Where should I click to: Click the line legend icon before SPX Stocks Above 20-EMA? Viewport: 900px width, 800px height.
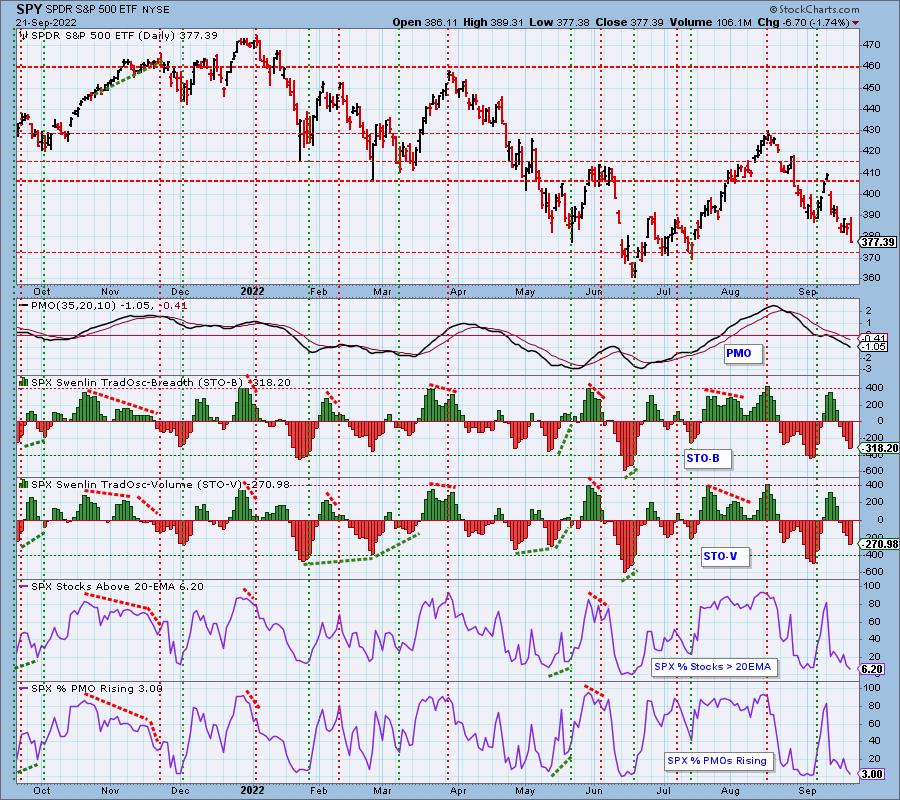tap(24, 587)
